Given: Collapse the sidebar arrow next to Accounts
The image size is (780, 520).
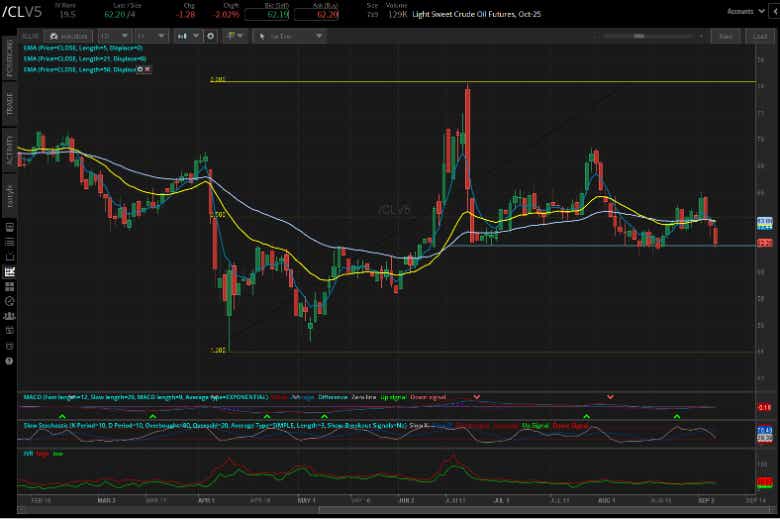Looking at the screenshot, I should (775, 11).
